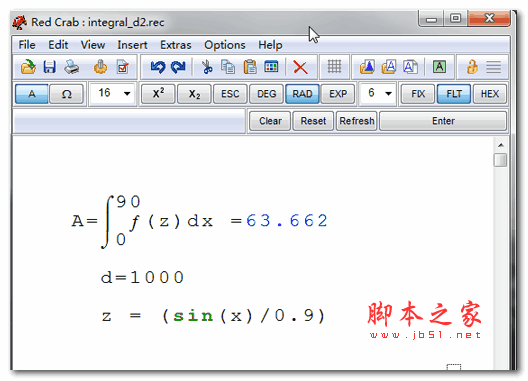Image resolution: width=528 pixels, height=381 pixels.
Task: Click the formula input field
Action: (129, 121)
